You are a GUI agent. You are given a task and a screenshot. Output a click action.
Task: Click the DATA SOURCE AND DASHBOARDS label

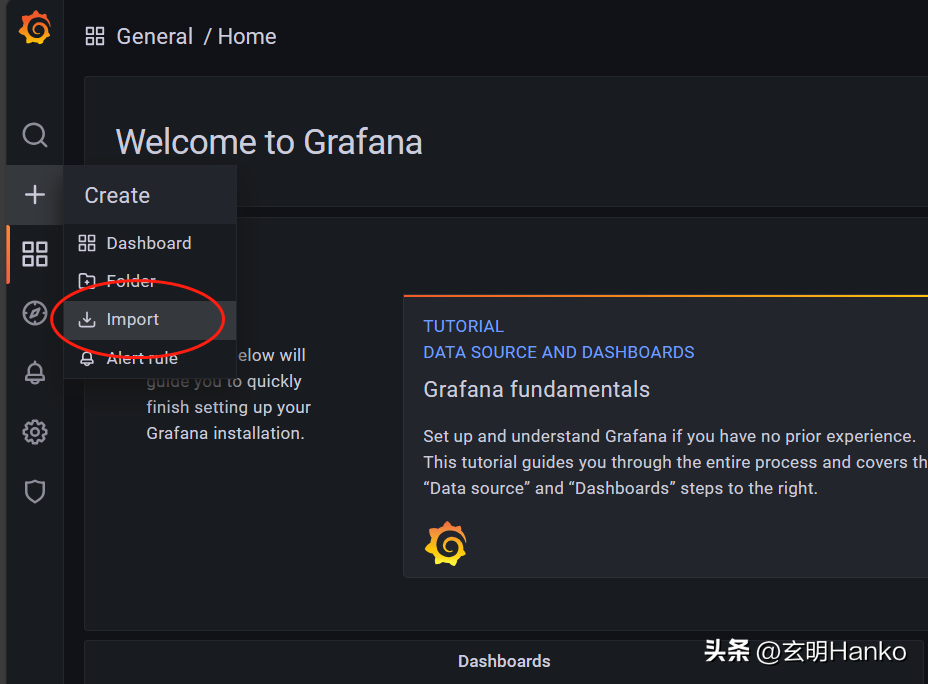tap(559, 352)
